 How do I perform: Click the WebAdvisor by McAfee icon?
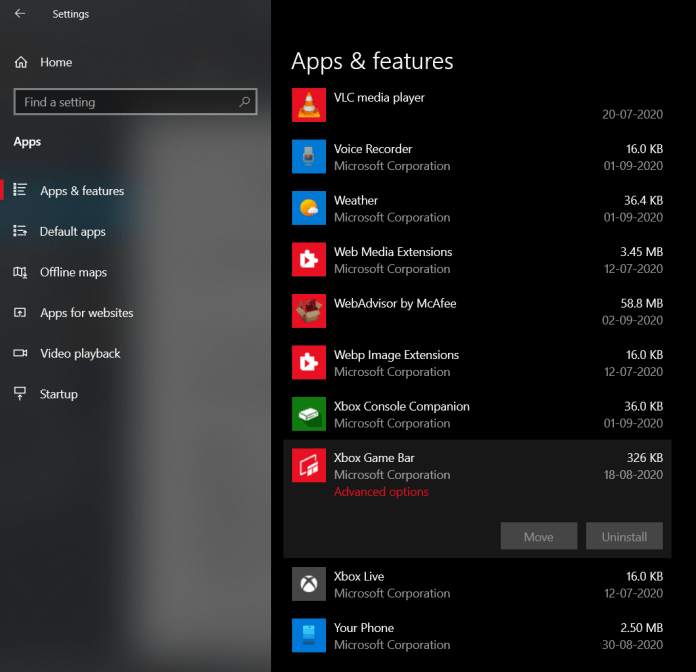pos(309,311)
